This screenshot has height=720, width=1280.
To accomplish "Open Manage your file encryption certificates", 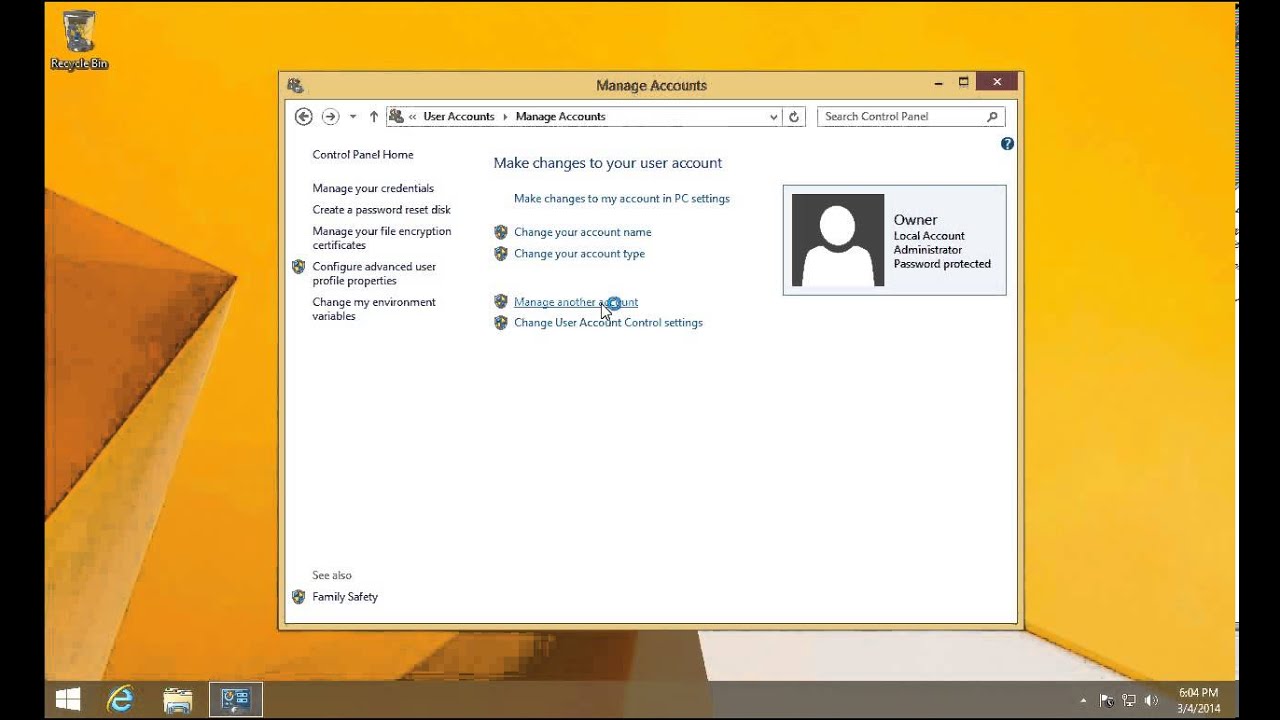I will 381,238.
